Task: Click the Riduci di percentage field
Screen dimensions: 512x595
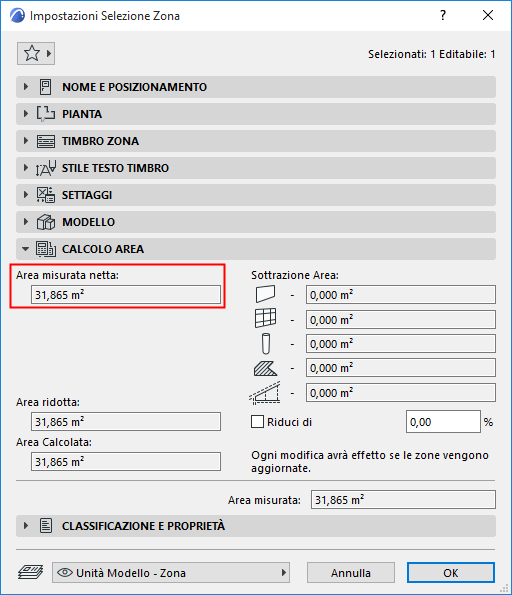Action: click(443, 422)
